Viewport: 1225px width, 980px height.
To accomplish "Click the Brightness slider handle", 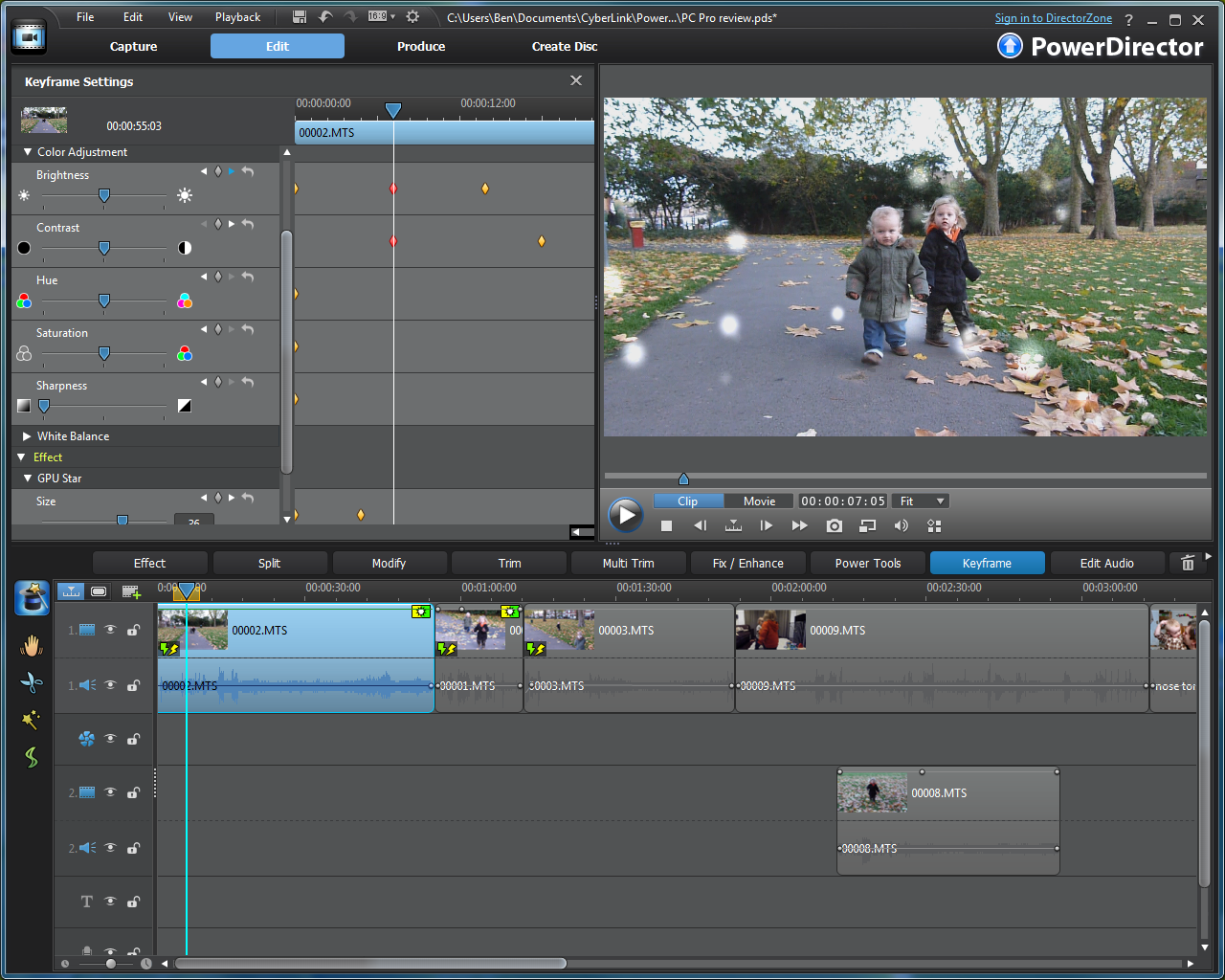I will pos(104,195).
